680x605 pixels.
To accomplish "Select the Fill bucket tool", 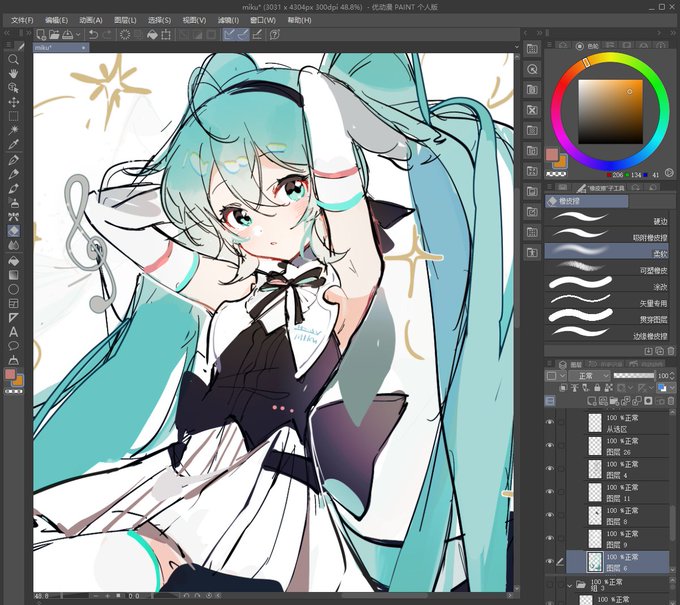I will (13, 261).
